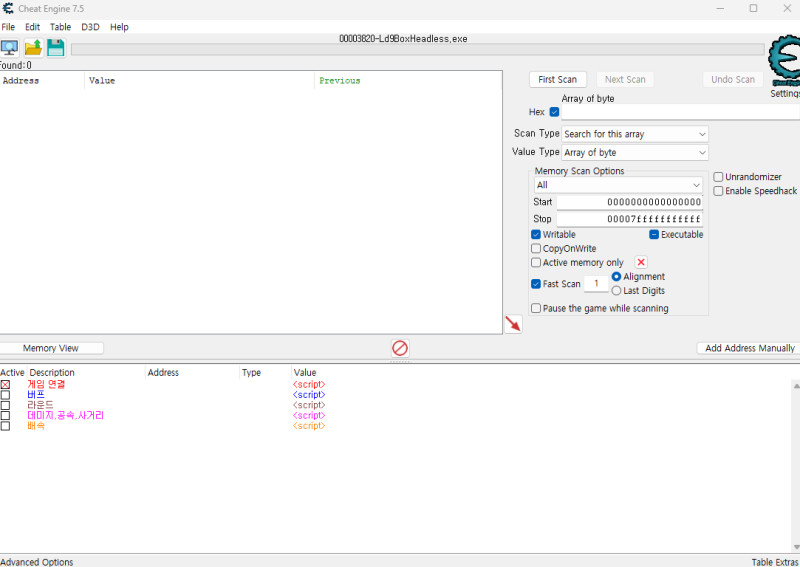Screen dimensions: 800x567
Task: Click the Select process computer icon
Action: point(10,48)
